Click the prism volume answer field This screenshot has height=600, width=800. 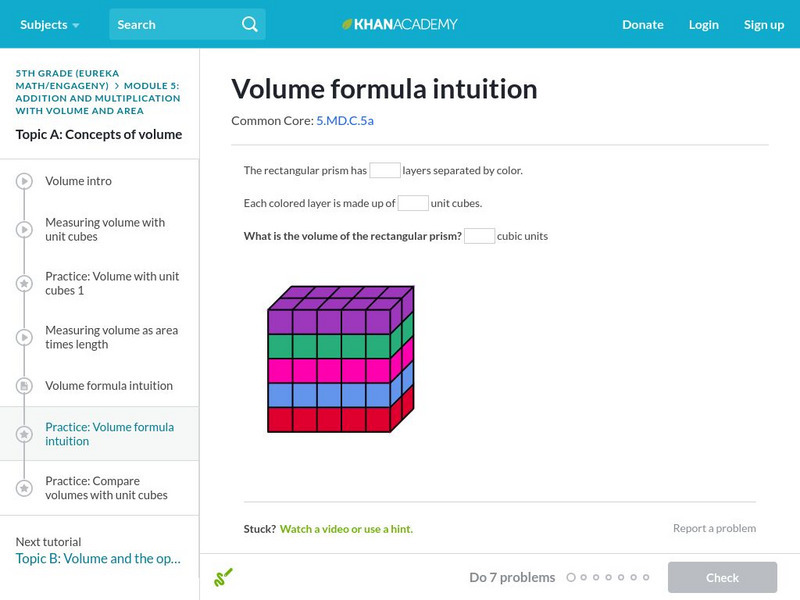479,236
